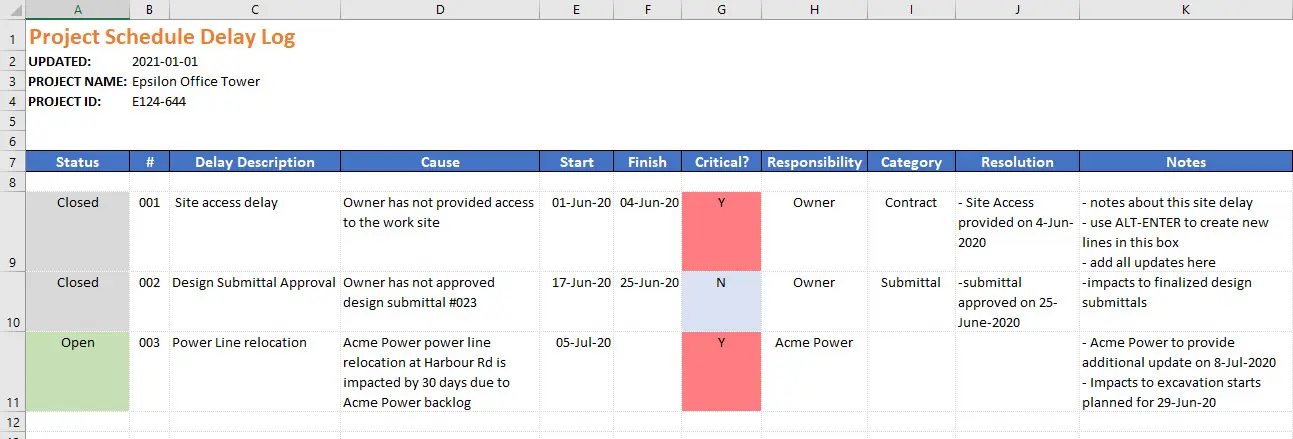Select column E header
The width and height of the screenshot is (1293, 439).
[x=577, y=9]
